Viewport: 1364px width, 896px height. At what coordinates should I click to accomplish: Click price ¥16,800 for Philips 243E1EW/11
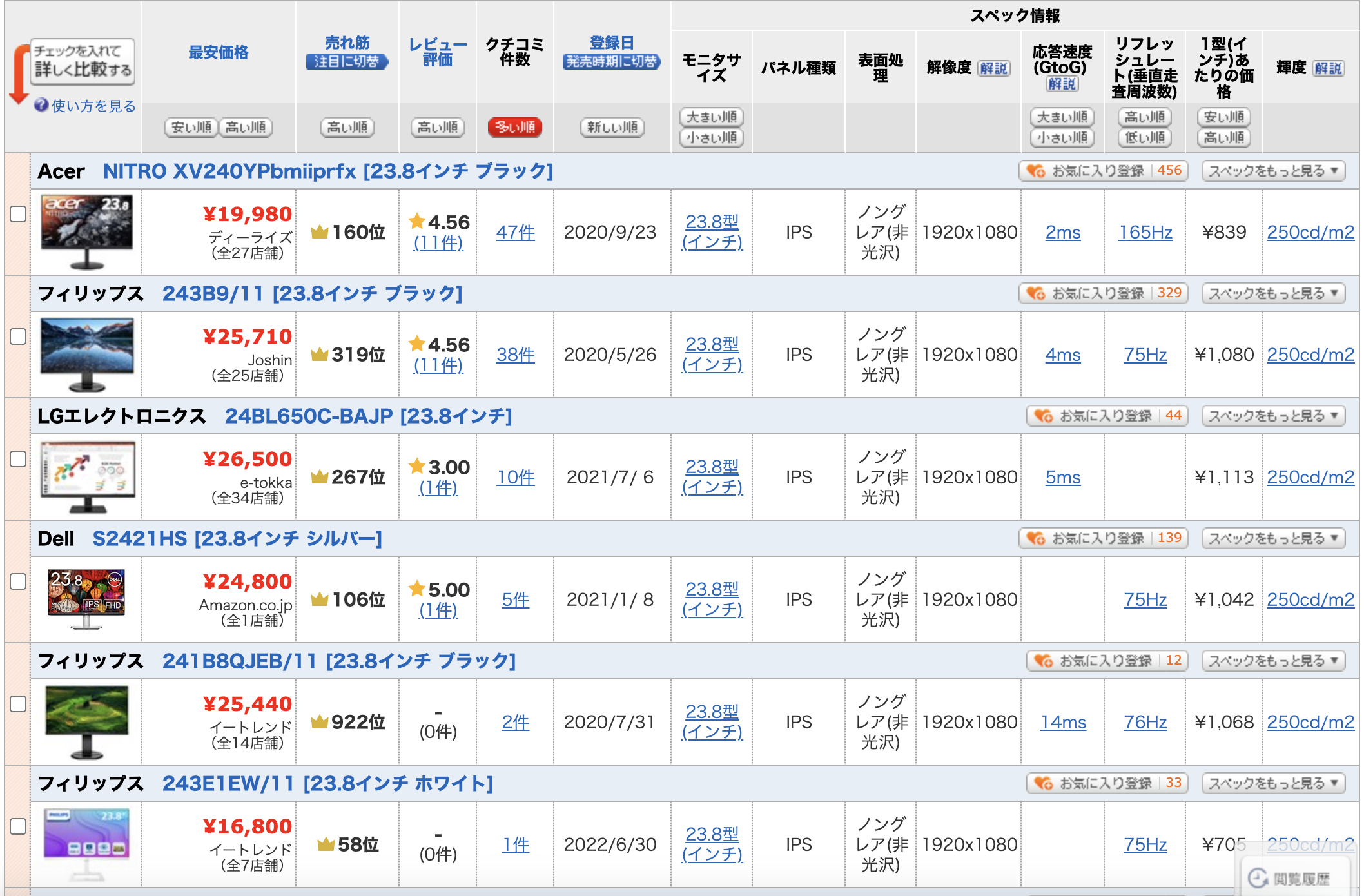pos(248,826)
